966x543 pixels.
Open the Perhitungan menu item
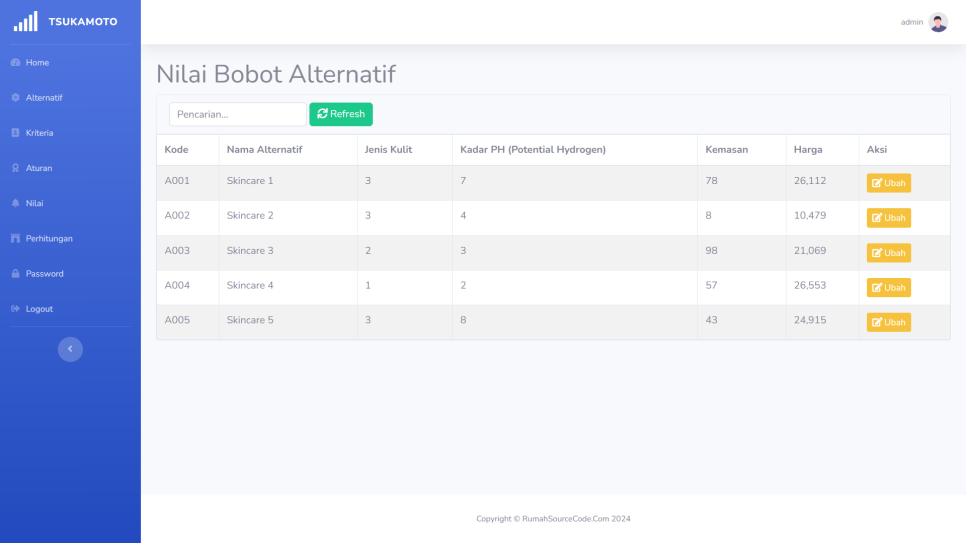[49, 239]
